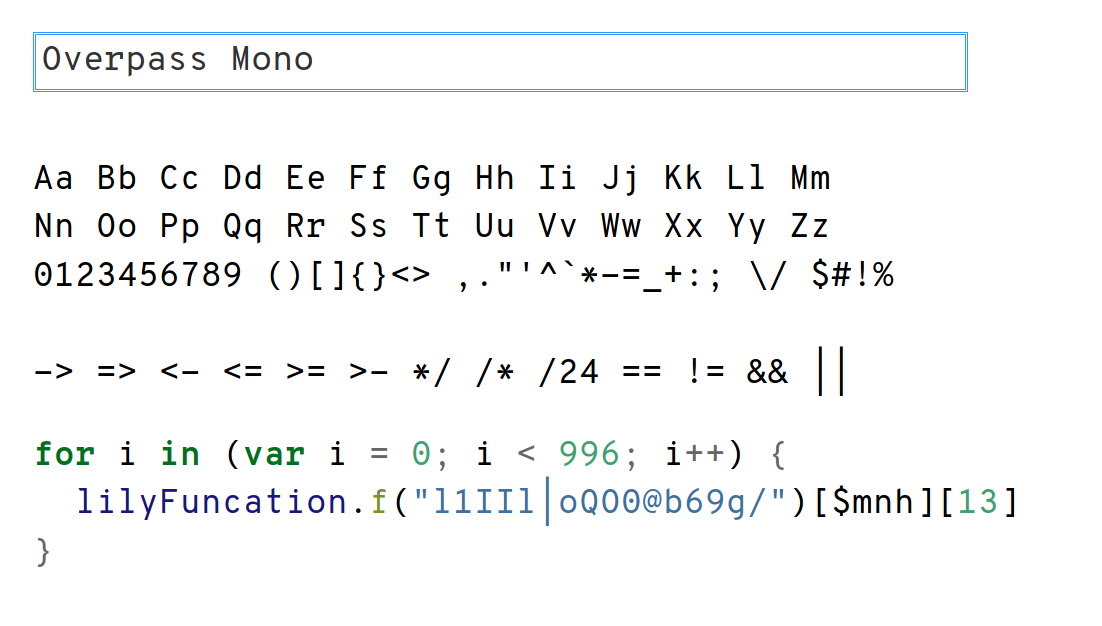Image resolution: width=1102 pixels, height=626 pixels.
Task: Click the '$#!%' symbols sample
Action: (853, 275)
